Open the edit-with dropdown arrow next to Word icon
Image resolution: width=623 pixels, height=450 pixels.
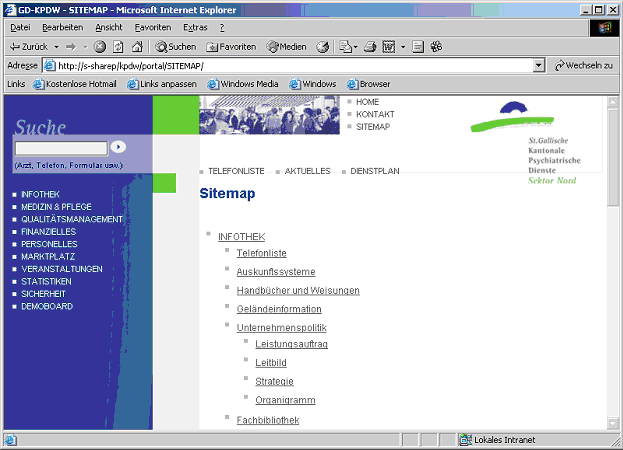pyautogui.click(x=403, y=47)
